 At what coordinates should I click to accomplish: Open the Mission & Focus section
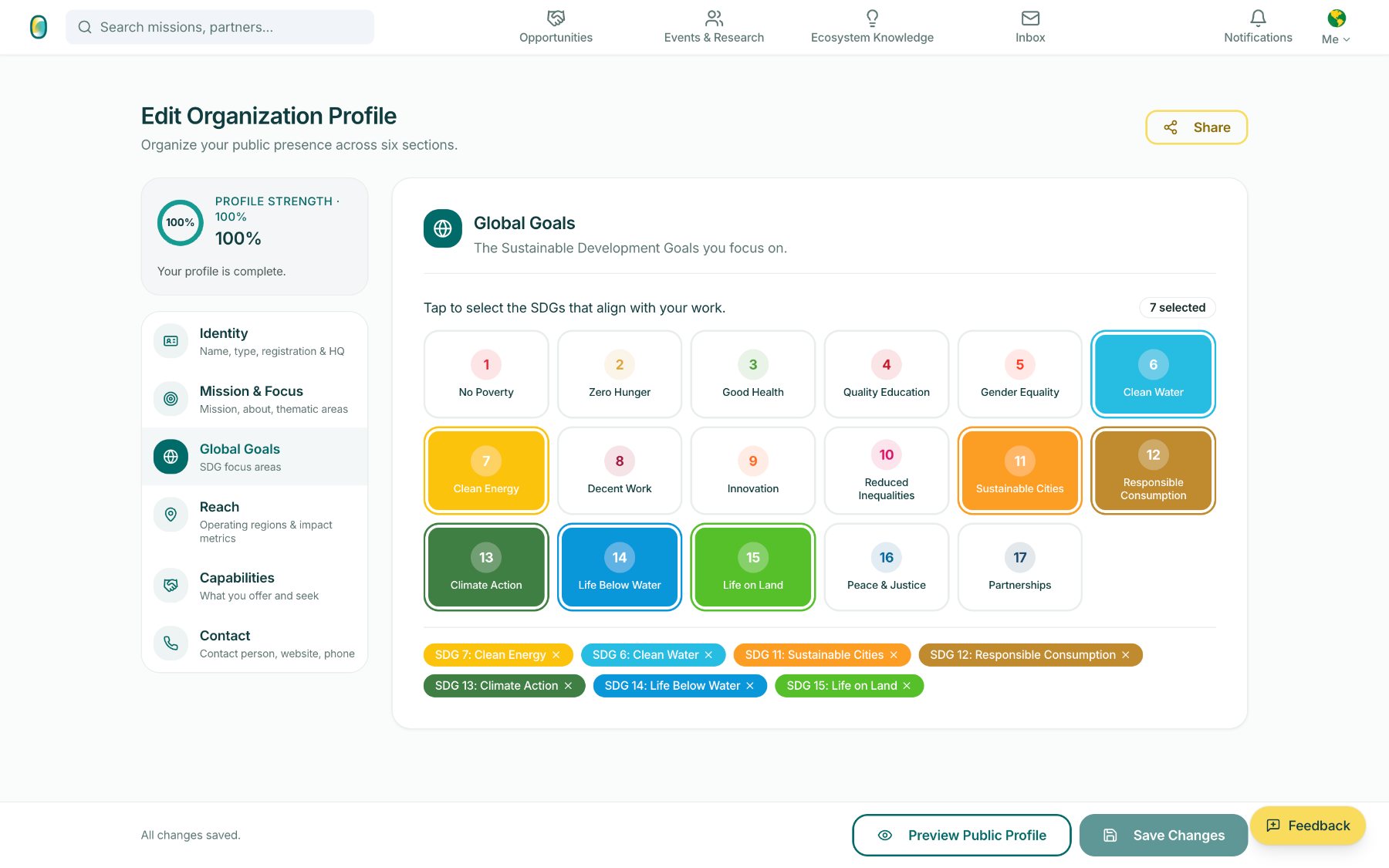click(x=255, y=399)
